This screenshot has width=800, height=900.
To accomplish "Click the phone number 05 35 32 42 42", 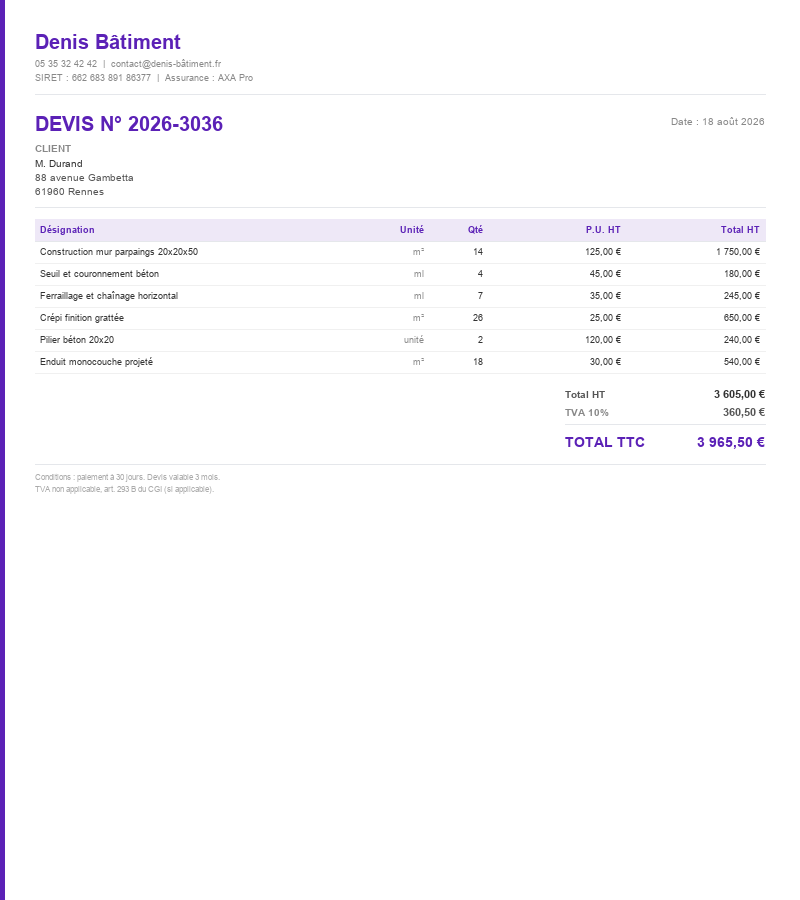I will [66, 64].
